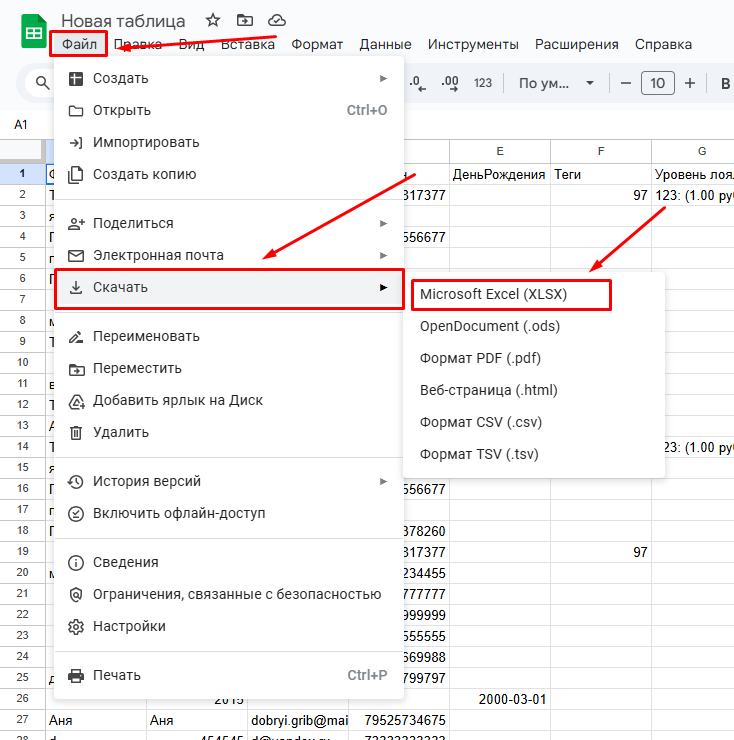Click the font size input field
This screenshot has width=734, height=740.
coord(657,83)
